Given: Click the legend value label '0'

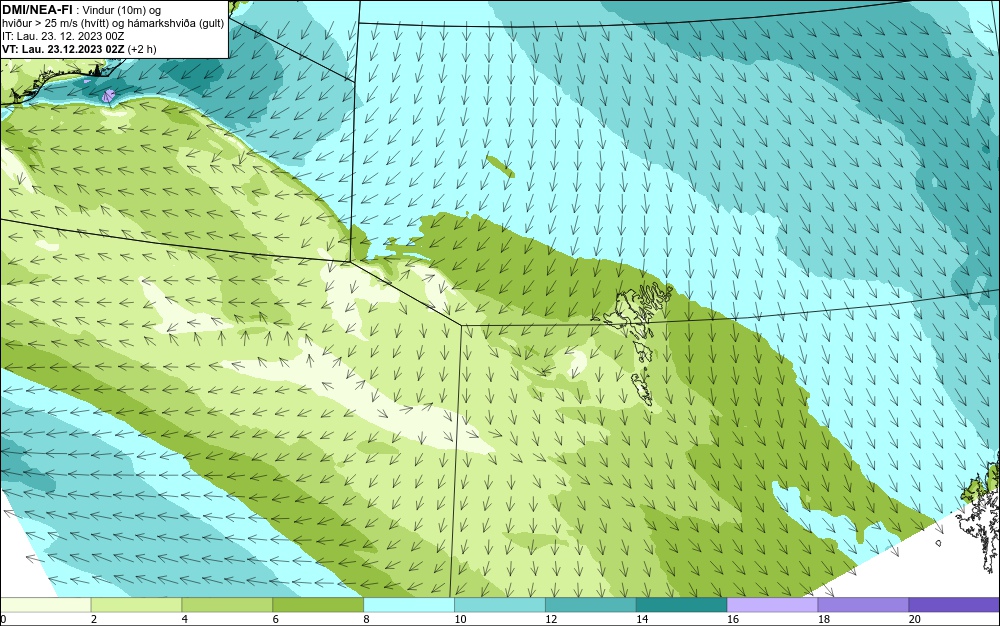Looking at the screenshot, I should 3,619.
